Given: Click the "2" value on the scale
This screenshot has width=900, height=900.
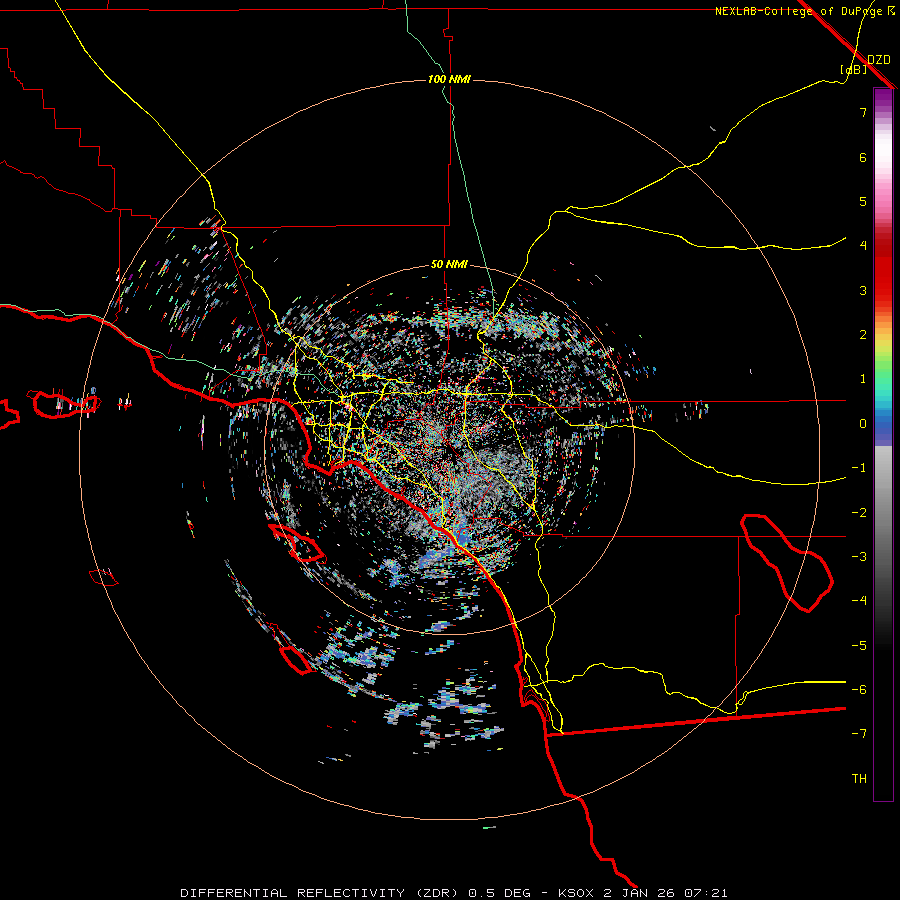Looking at the screenshot, I should pyautogui.click(x=863, y=335).
